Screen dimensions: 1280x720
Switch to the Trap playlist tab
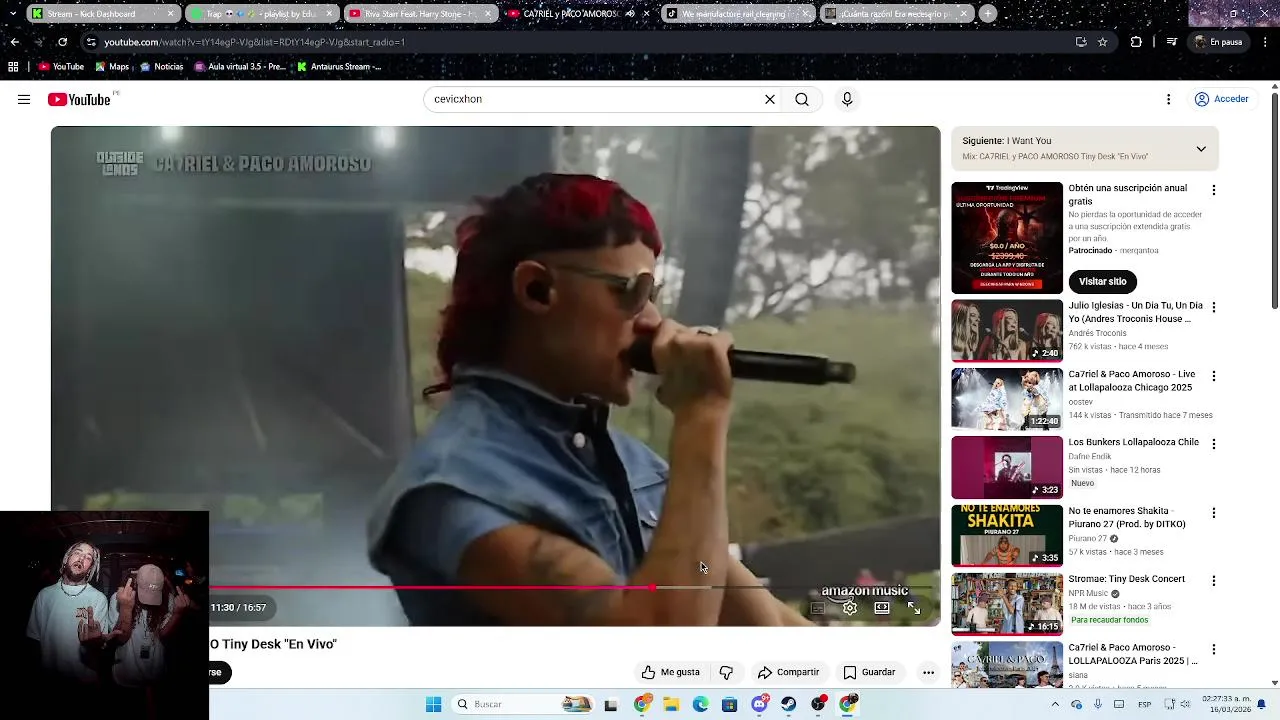(x=261, y=14)
